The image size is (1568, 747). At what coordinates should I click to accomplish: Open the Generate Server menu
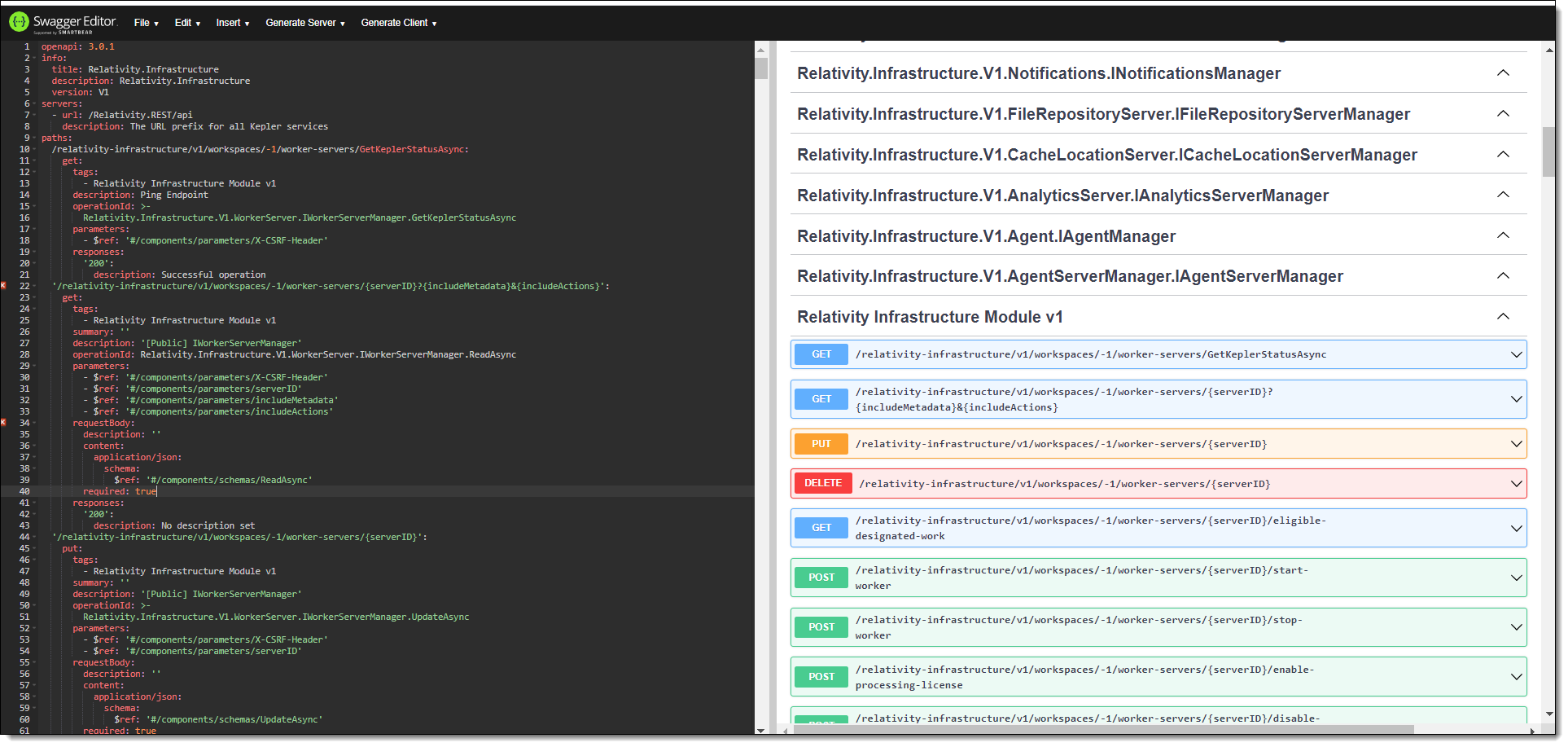[x=305, y=23]
